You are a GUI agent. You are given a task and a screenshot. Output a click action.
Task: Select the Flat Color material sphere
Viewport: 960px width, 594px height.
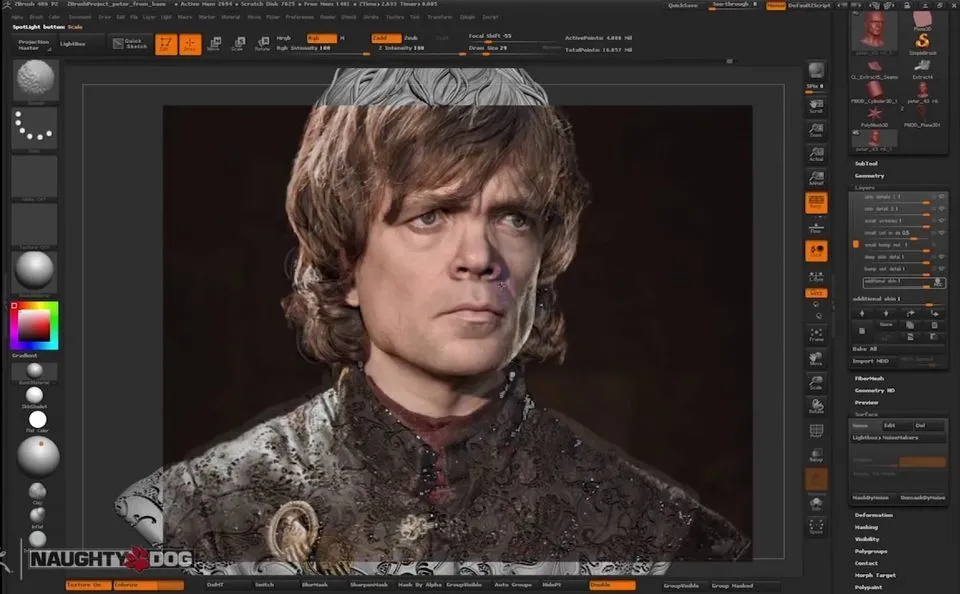[37, 420]
